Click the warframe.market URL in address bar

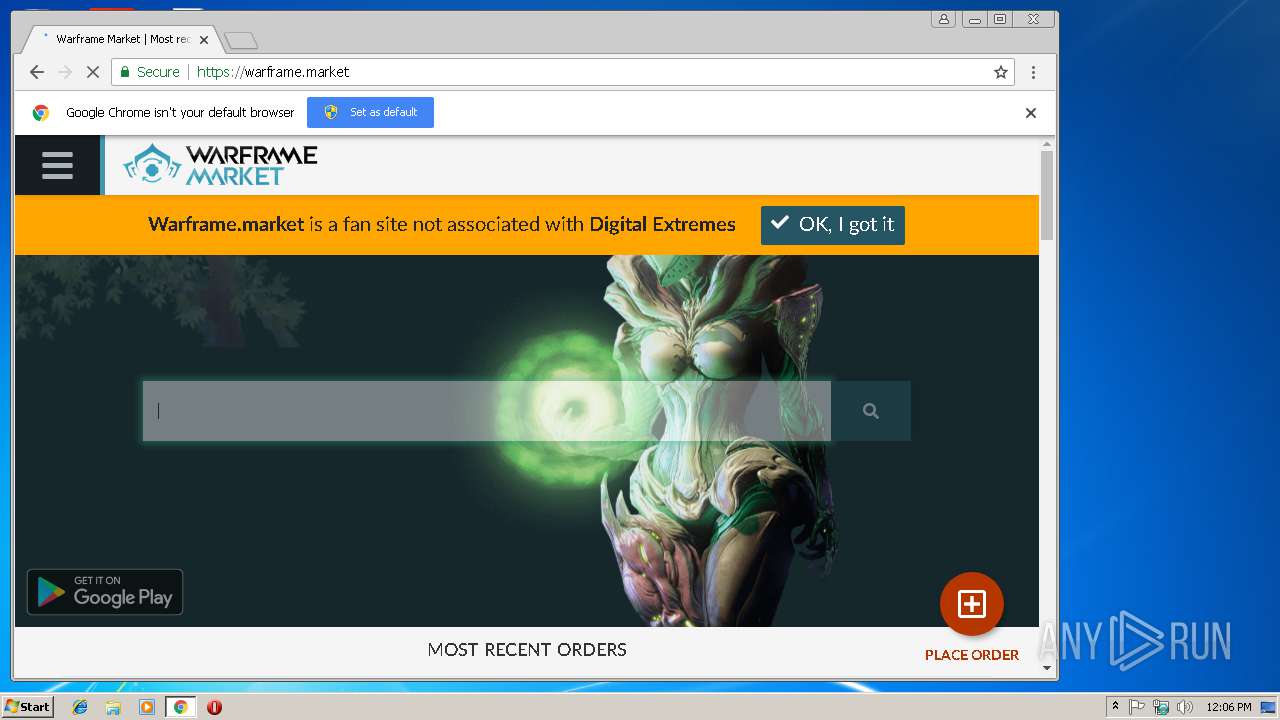(x=273, y=72)
